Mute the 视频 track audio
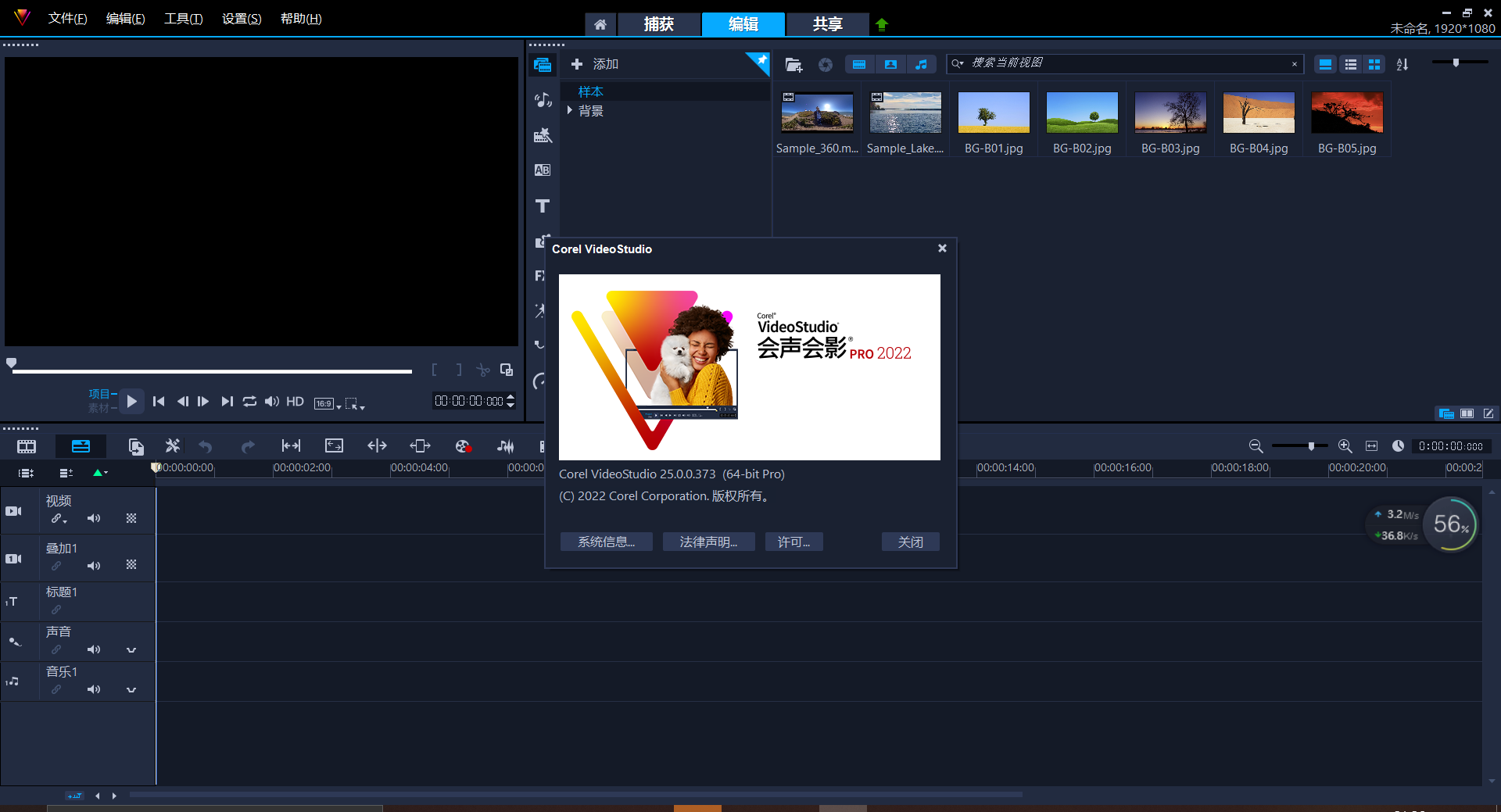1501x812 pixels. tap(94, 518)
